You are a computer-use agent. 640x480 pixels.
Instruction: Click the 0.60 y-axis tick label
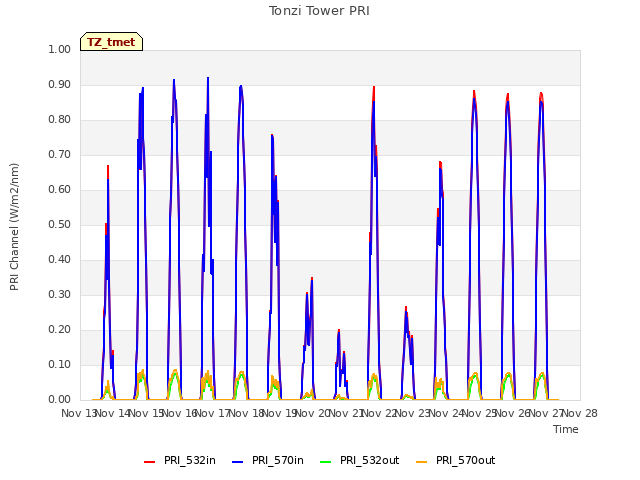coord(60,189)
